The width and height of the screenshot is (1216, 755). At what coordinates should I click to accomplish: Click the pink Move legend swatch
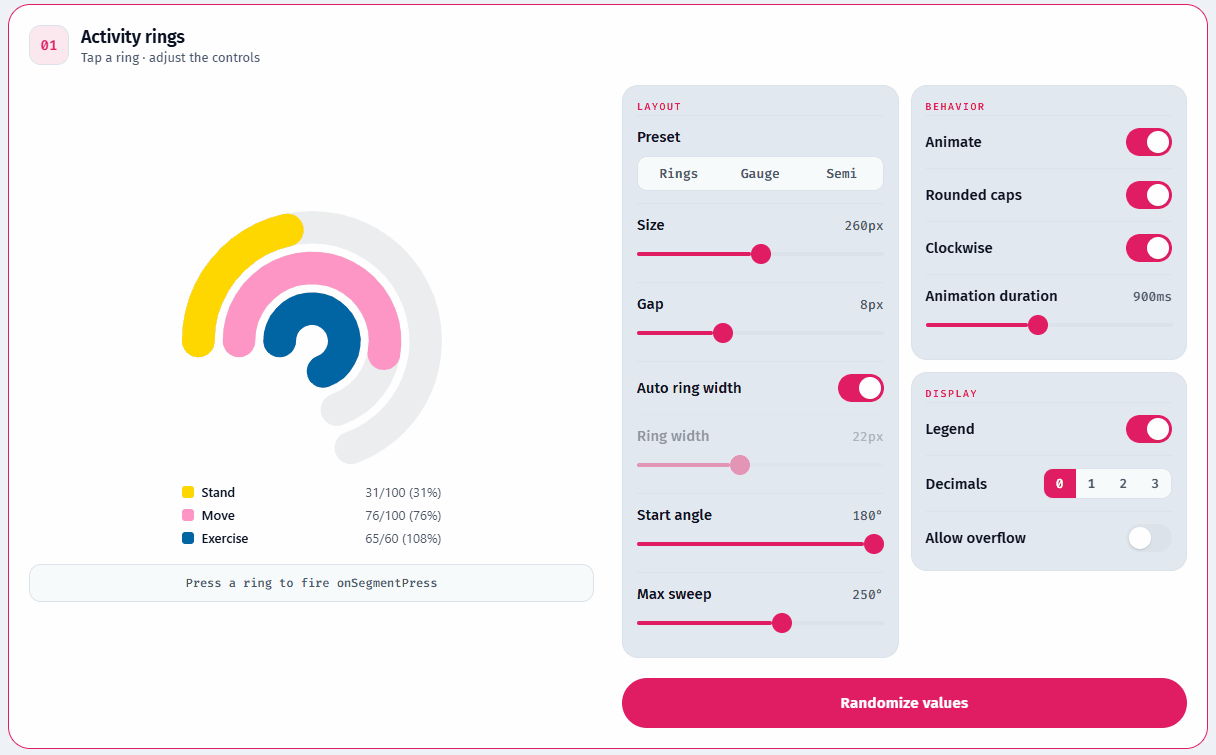click(x=188, y=515)
